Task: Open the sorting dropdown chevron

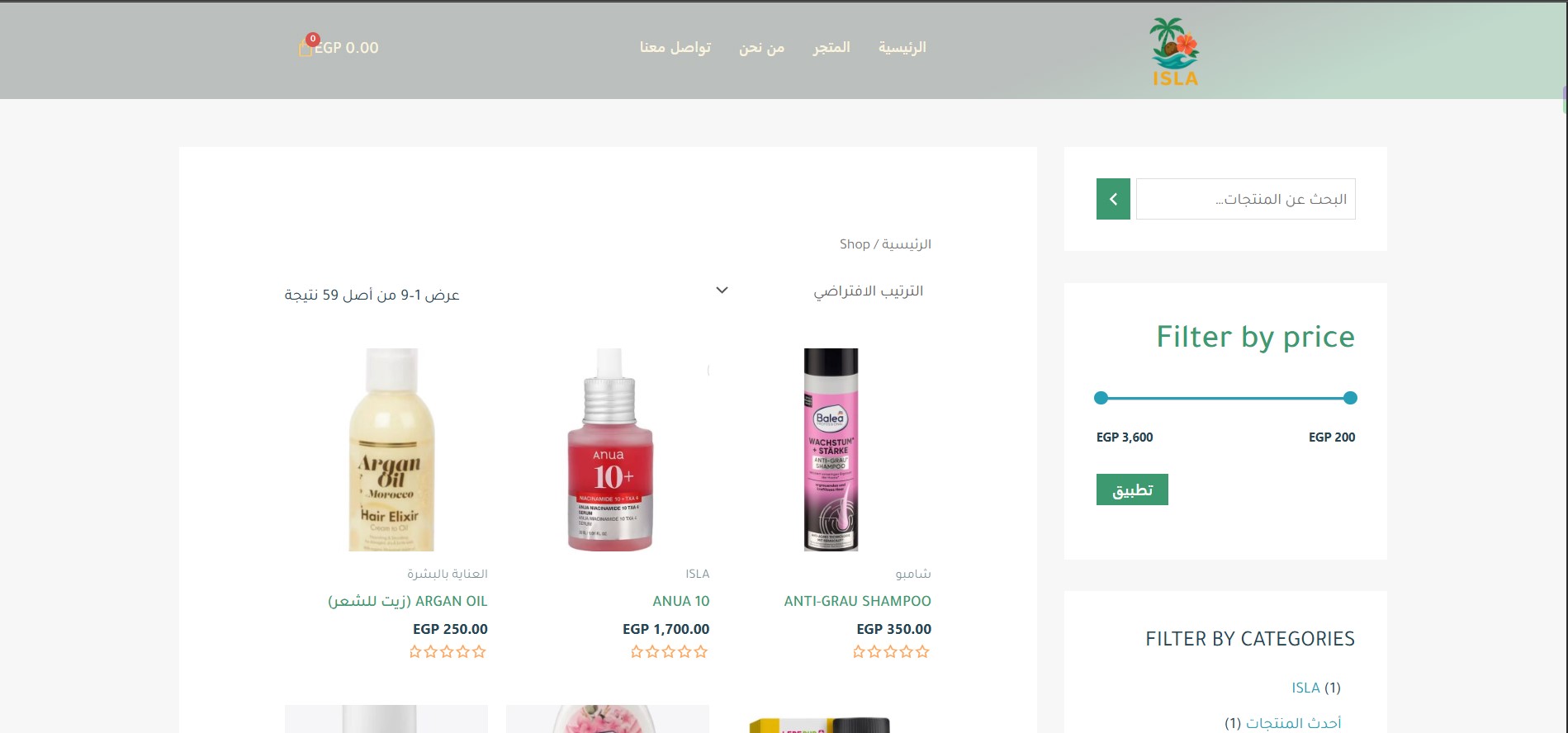Action: click(722, 291)
